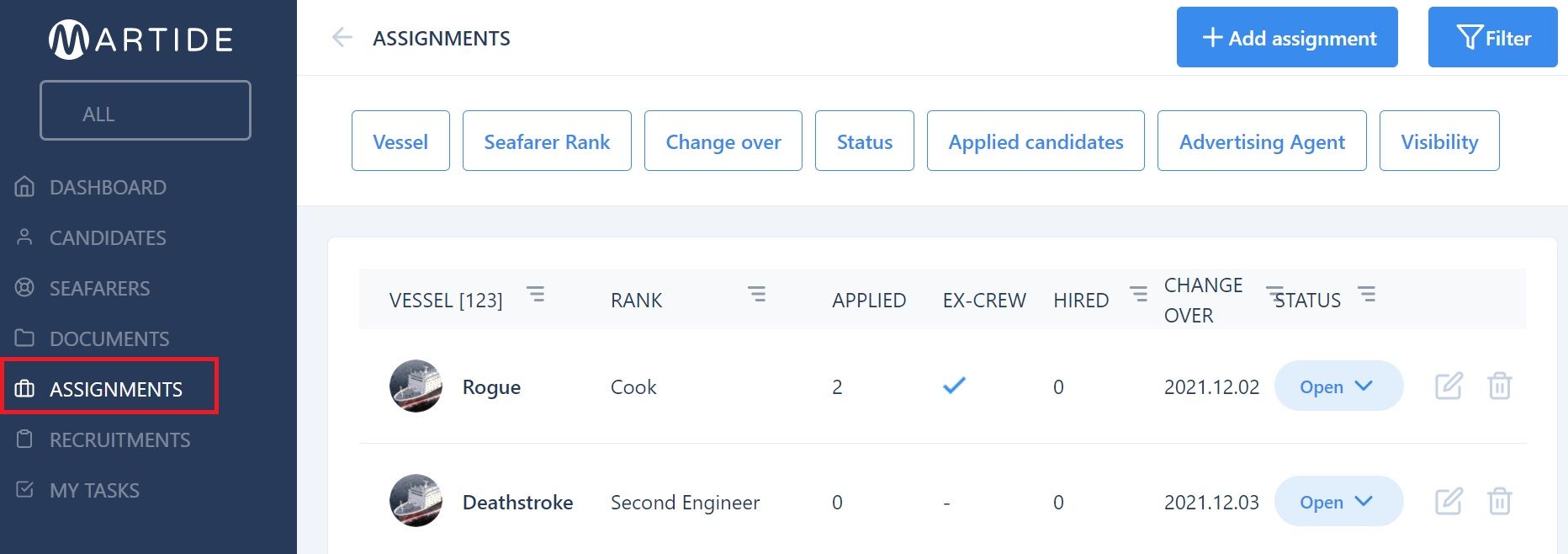The width and height of the screenshot is (1568, 554).
Task: Click the Second Engineer rank cell
Action: [x=685, y=503]
